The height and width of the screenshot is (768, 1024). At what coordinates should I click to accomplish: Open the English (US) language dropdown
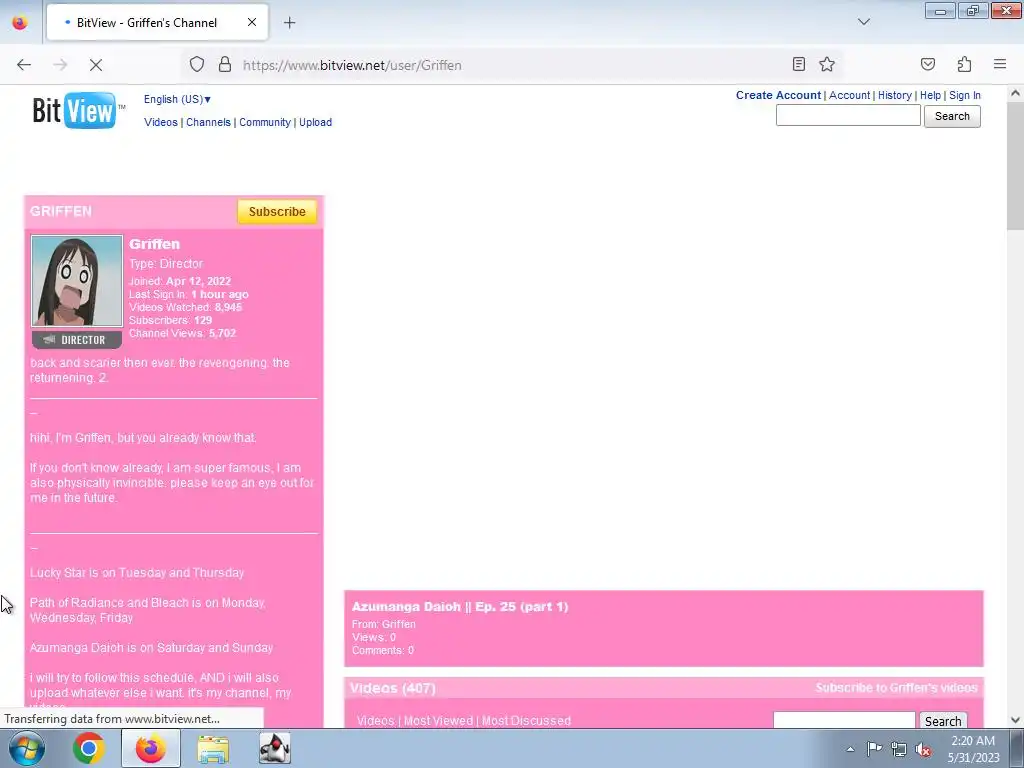pos(177,99)
